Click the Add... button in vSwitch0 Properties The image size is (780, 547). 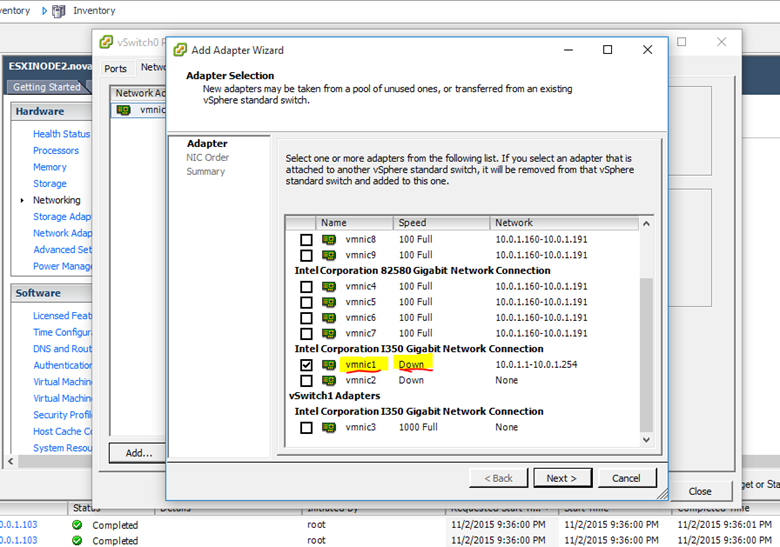click(x=138, y=453)
